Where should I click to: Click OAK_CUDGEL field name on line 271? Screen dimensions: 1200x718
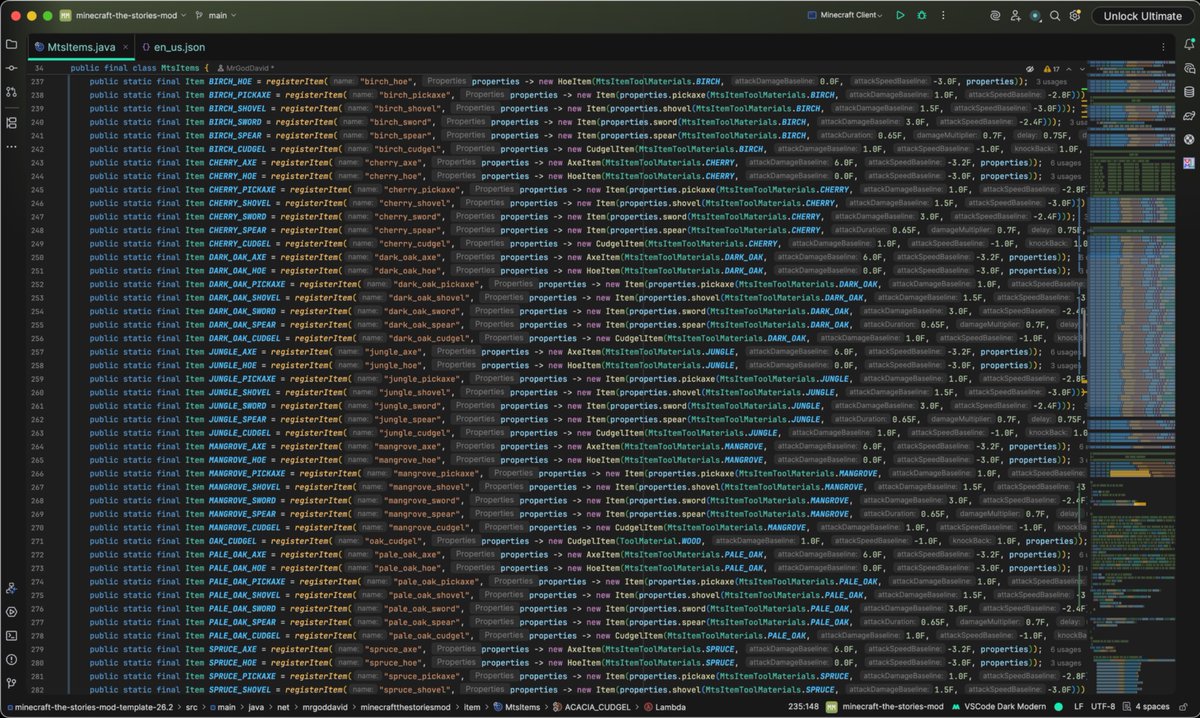(240, 541)
